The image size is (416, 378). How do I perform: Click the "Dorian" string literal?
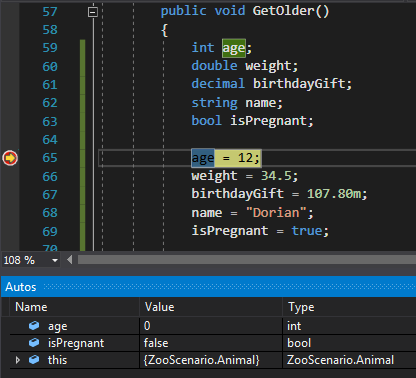click(x=276, y=213)
